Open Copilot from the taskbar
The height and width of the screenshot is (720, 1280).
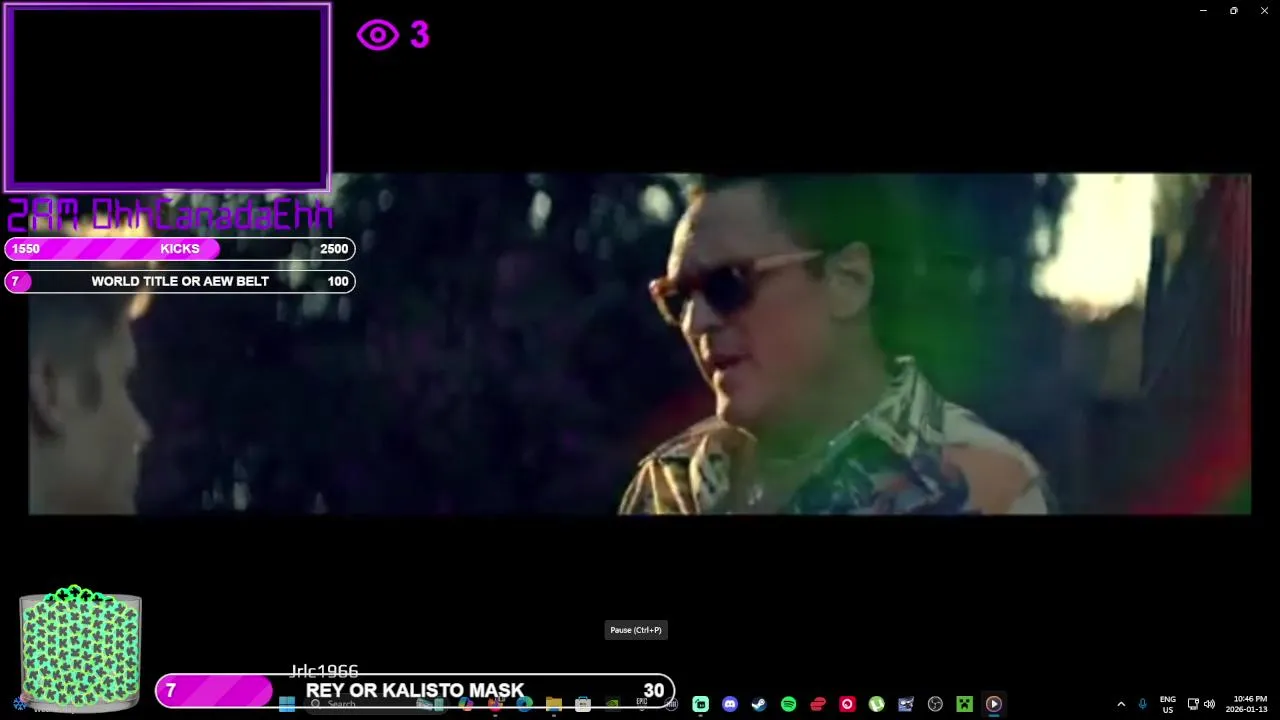[466, 704]
